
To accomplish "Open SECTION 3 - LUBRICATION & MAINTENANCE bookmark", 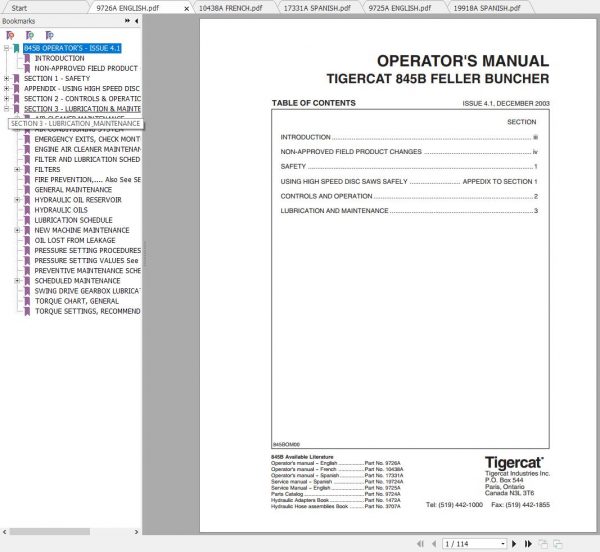I will click(82, 109).
